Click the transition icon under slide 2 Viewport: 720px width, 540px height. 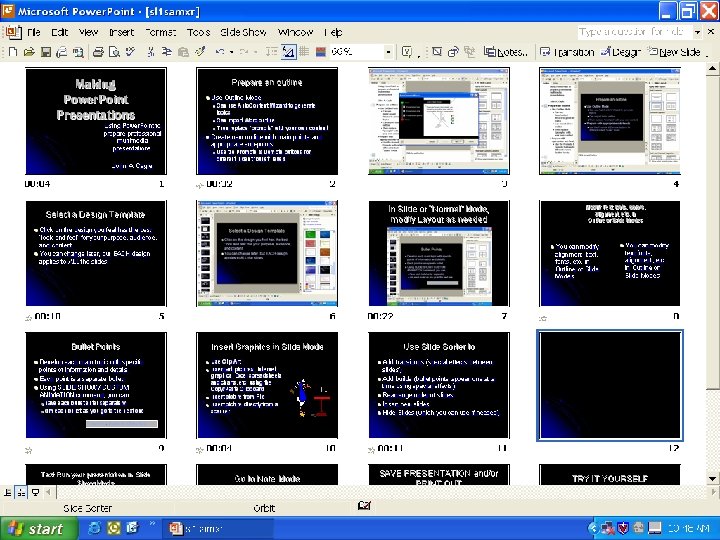click(x=199, y=186)
